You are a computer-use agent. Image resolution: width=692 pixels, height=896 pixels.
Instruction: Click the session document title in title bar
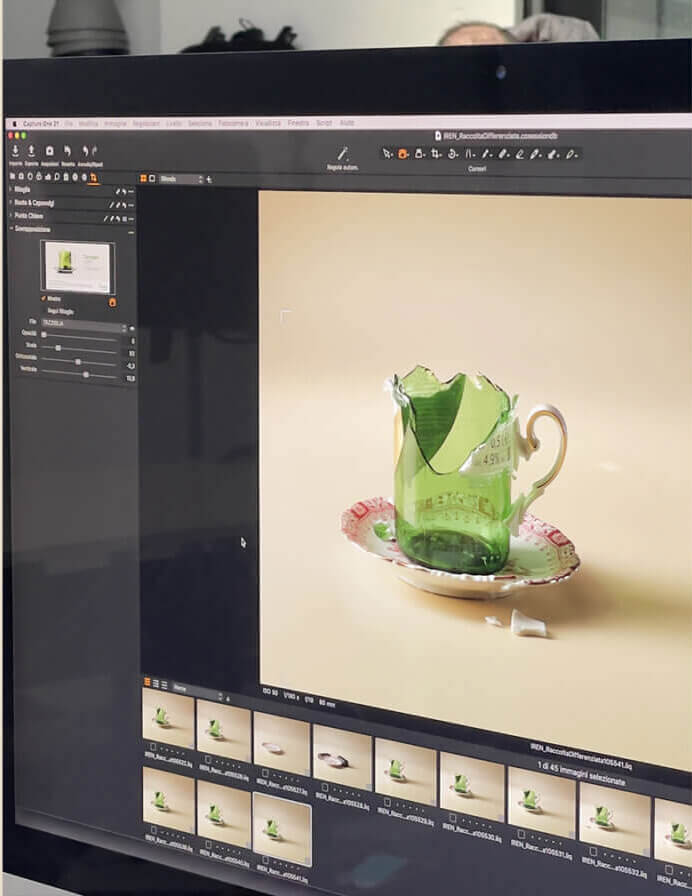(496, 136)
